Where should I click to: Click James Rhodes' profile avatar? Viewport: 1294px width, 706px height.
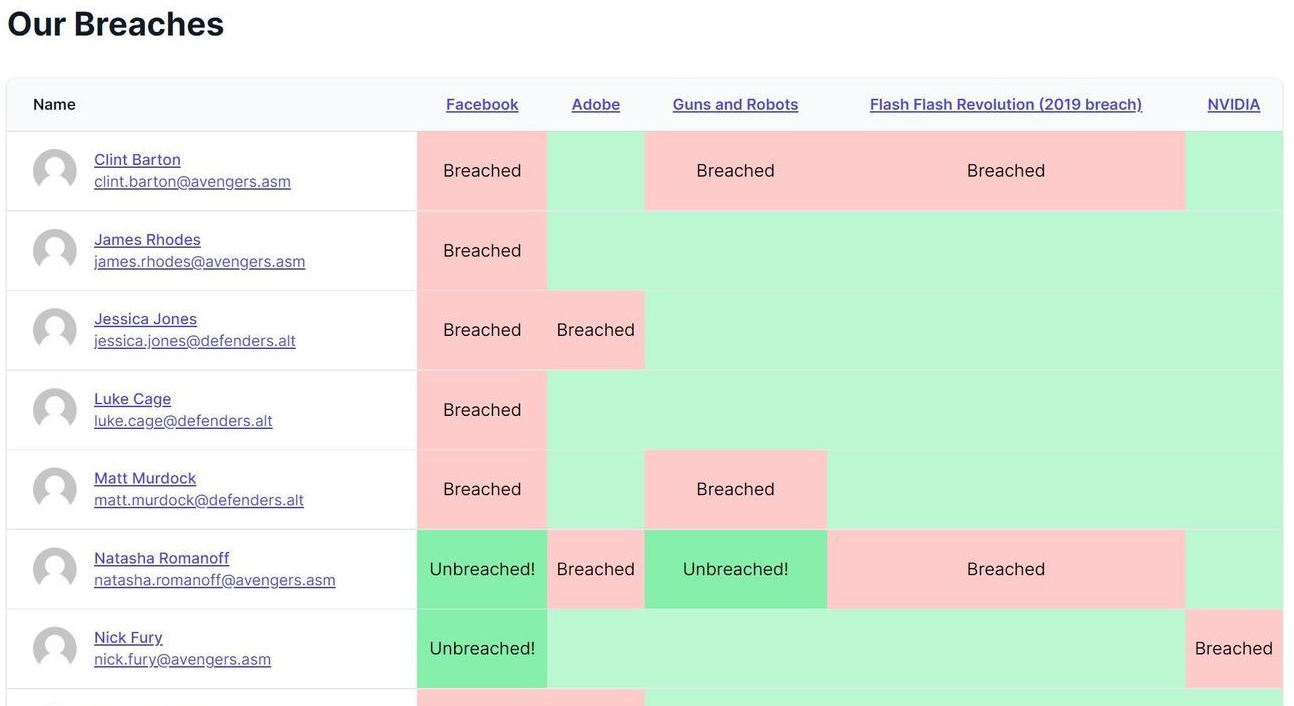[55, 251]
